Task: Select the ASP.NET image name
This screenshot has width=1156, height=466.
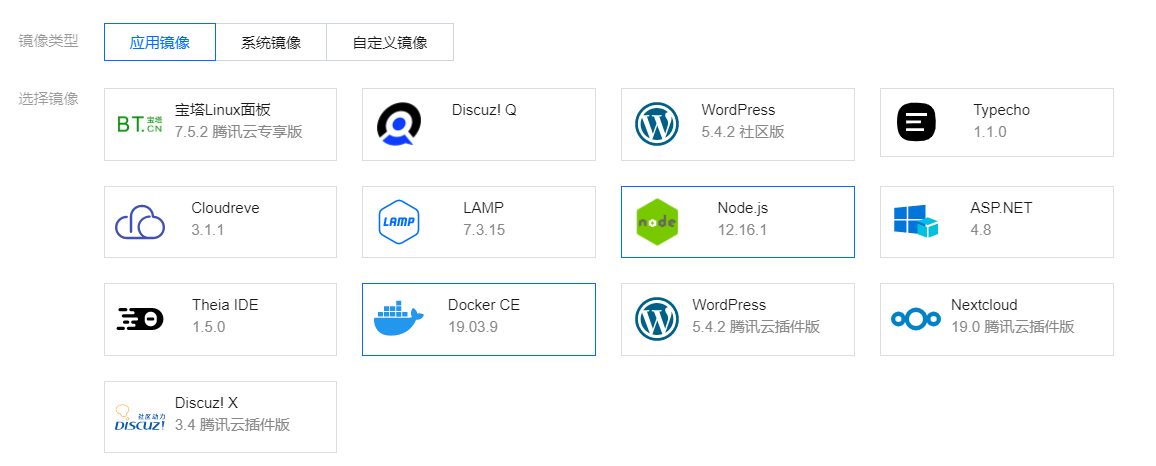Action: 1001,208
